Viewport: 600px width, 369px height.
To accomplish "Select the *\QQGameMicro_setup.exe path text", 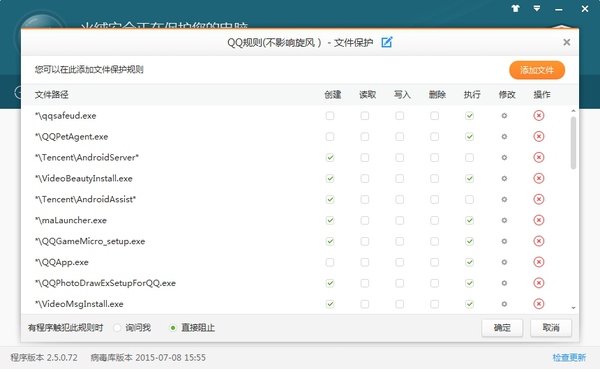I will coord(90,241).
